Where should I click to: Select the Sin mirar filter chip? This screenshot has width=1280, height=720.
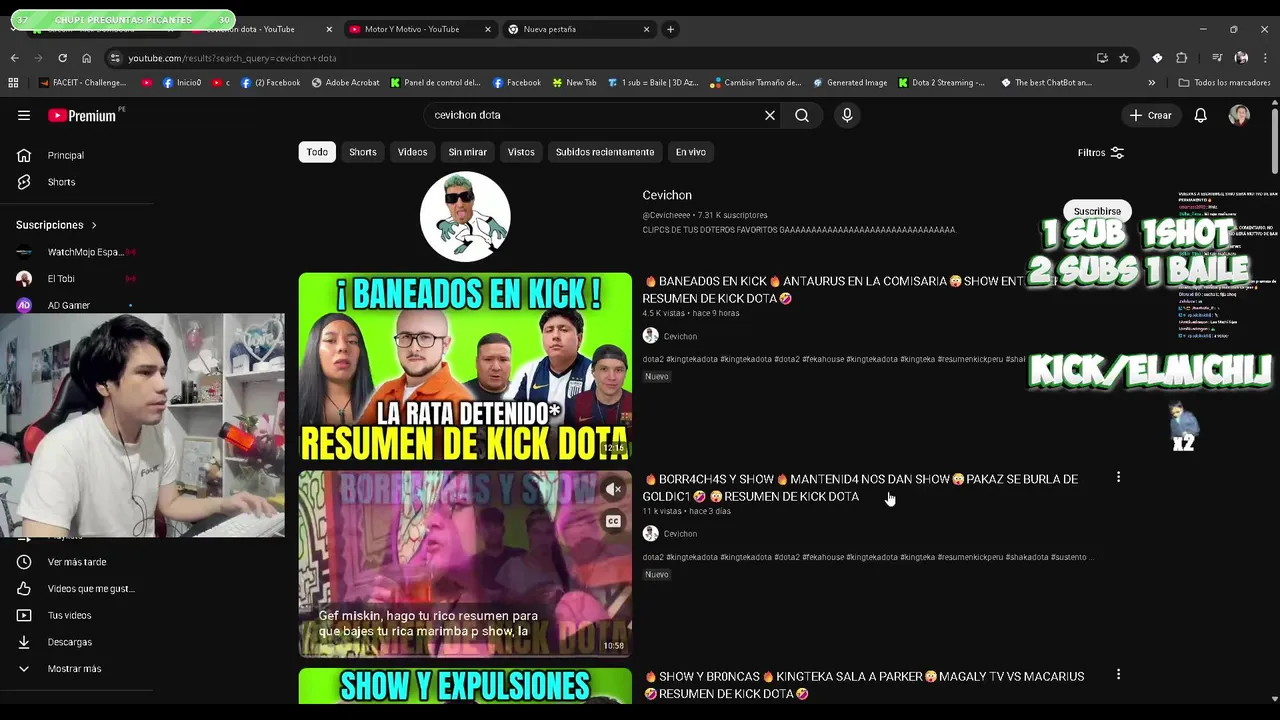pos(467,152)
